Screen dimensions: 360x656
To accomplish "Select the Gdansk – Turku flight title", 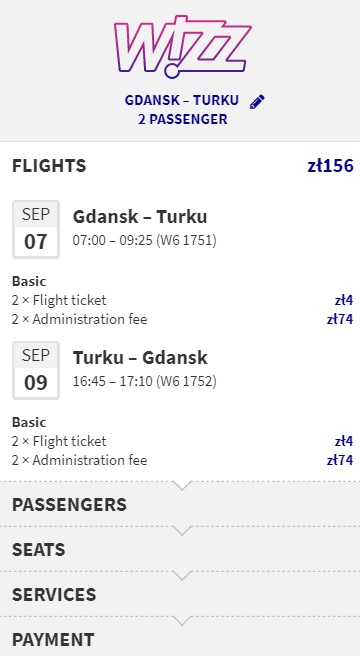I will [x=140, y=217].
